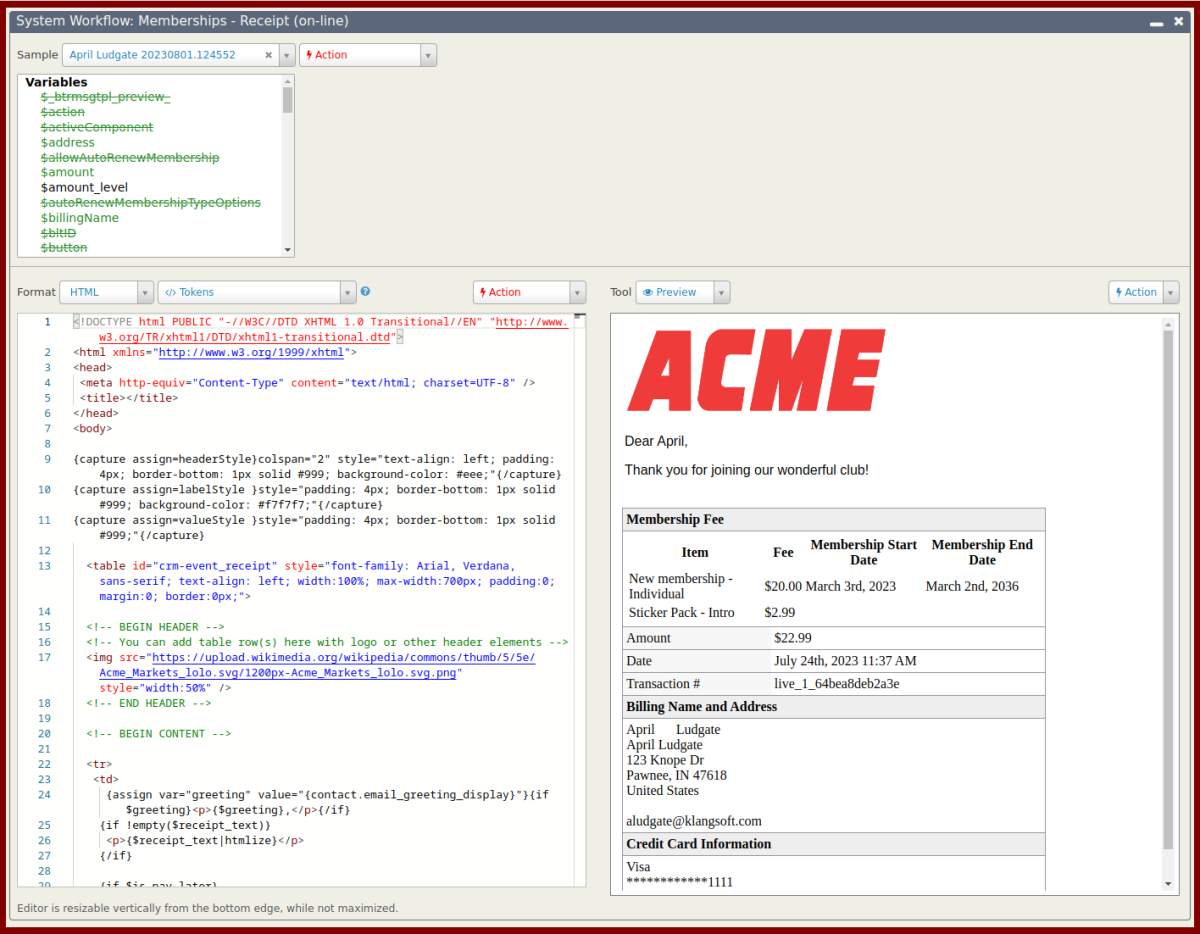
Task: Click the Membership Start Date column header
Action: (x=863, y=552)
